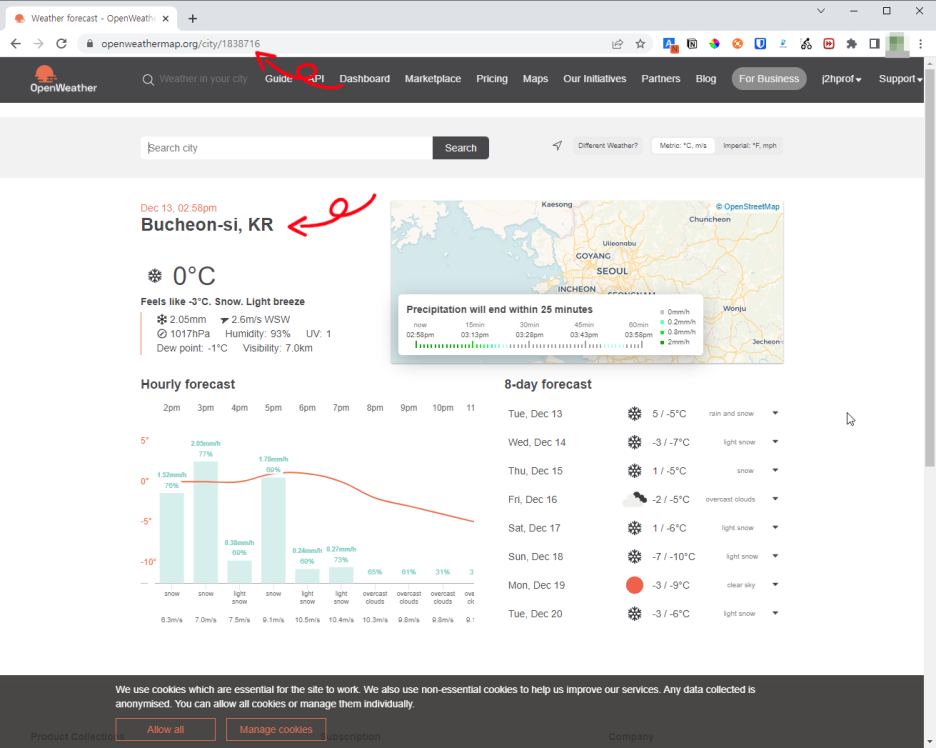Click the For Business button

pyautogui.click(x=769, y=79)
